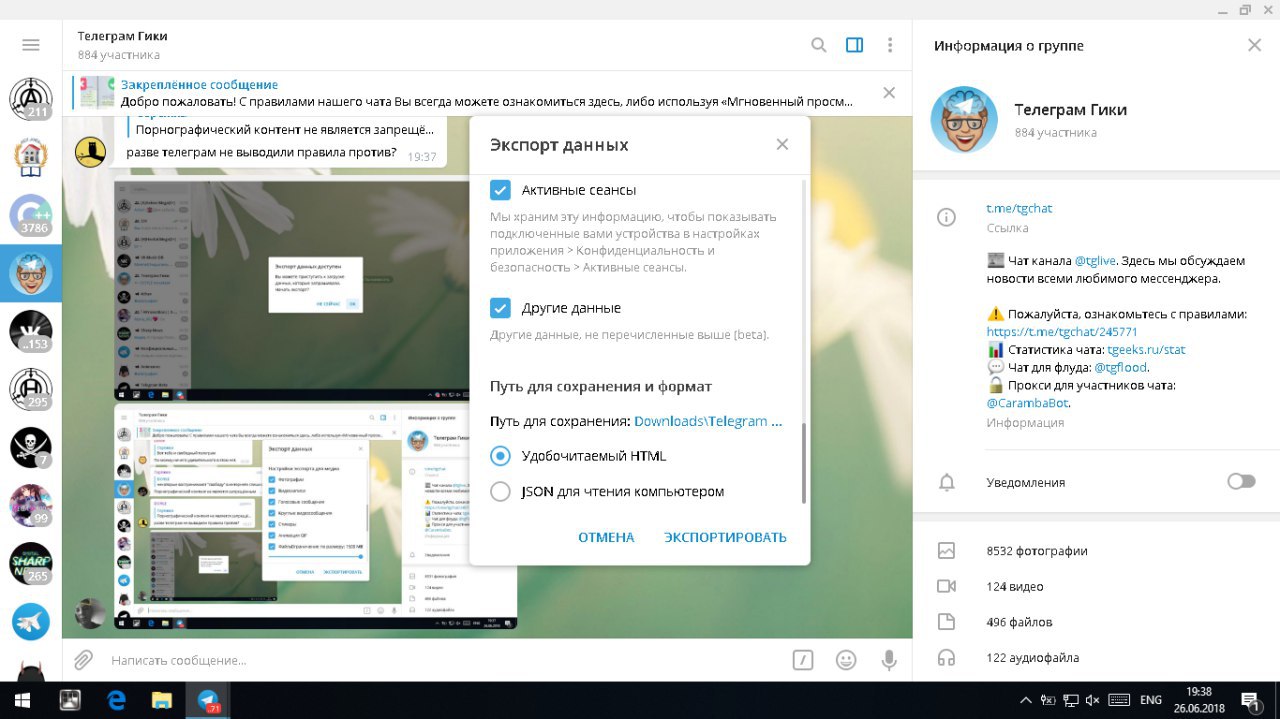Screen dimensions: 1280x719
Task: Open the lower screenshot image in chat
Action: tap(316, 517)
